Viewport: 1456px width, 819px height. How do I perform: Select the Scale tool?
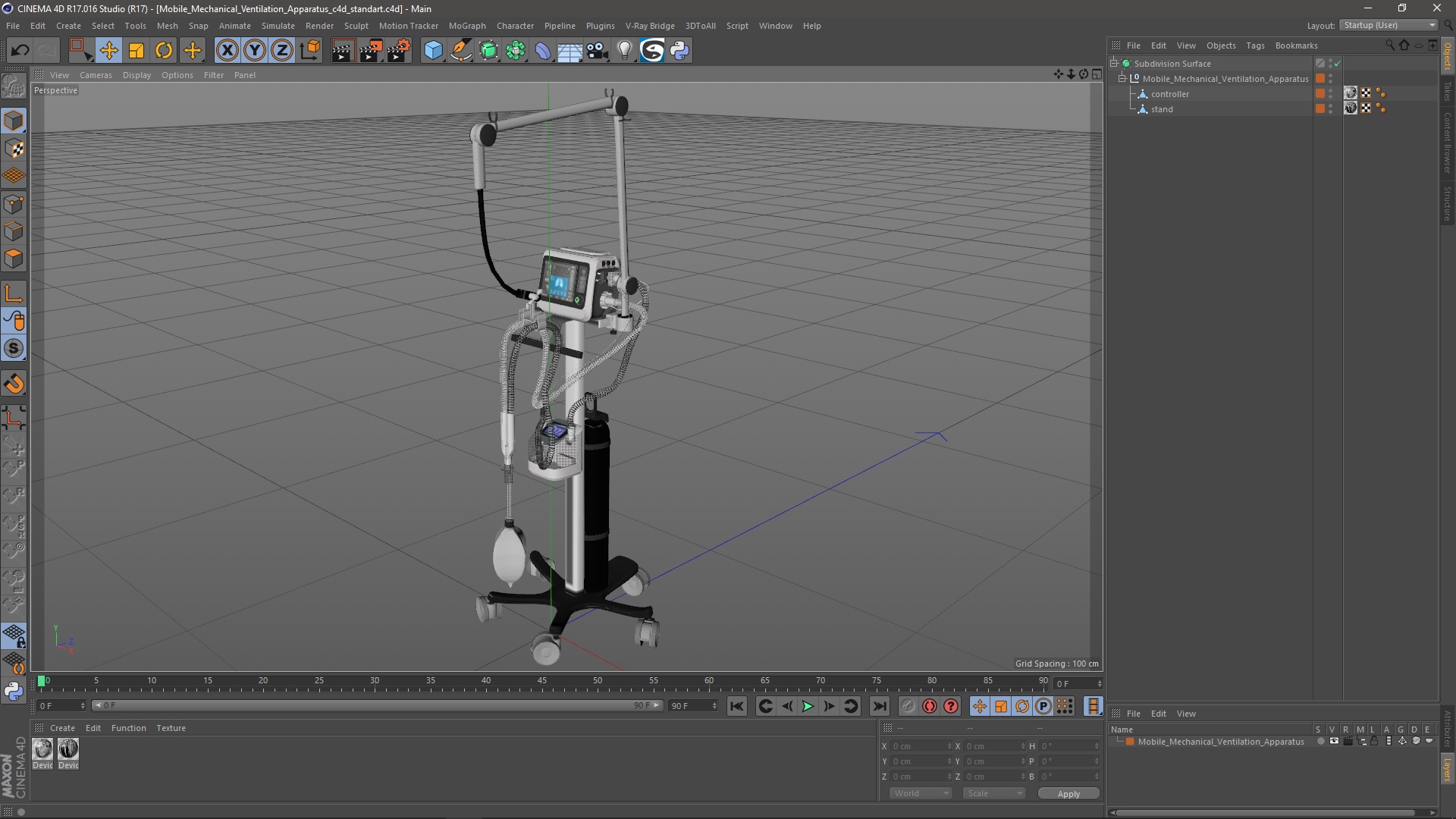136,51
